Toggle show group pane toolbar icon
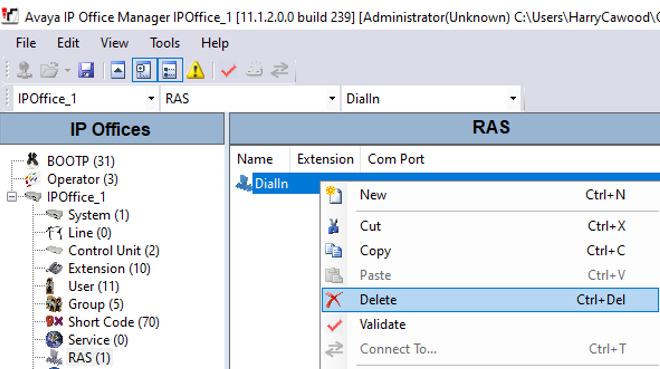This screenshot has width=660, height=369. click(x=170, y=70)
